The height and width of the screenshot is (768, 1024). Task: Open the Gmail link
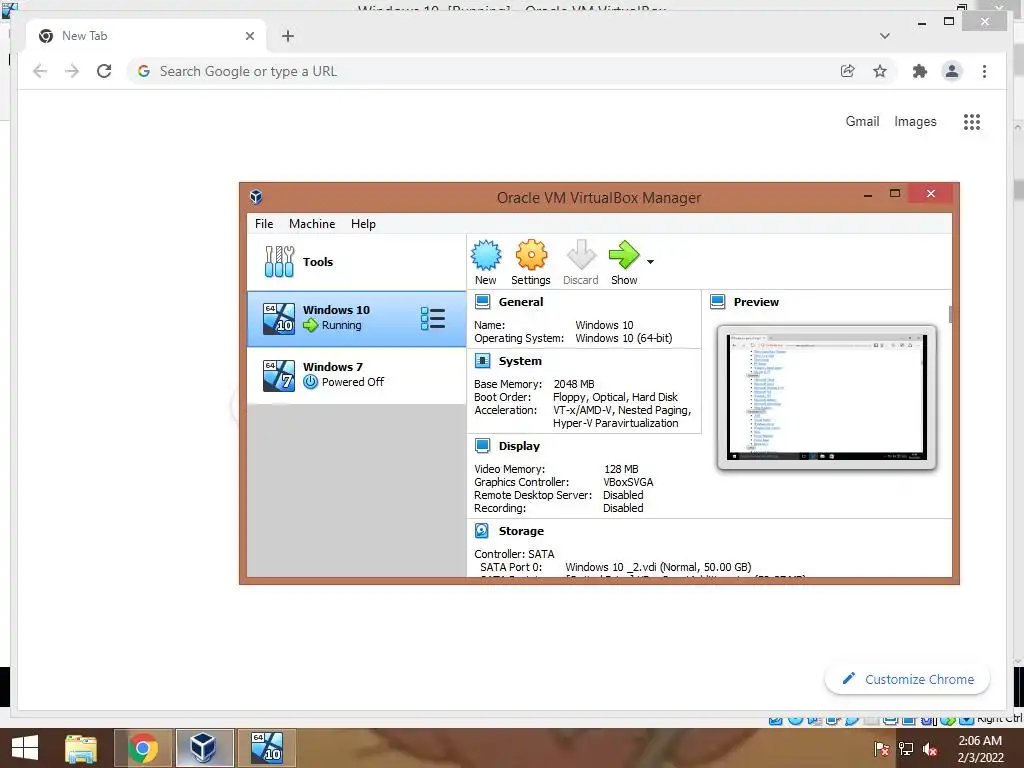click(862, 121)
